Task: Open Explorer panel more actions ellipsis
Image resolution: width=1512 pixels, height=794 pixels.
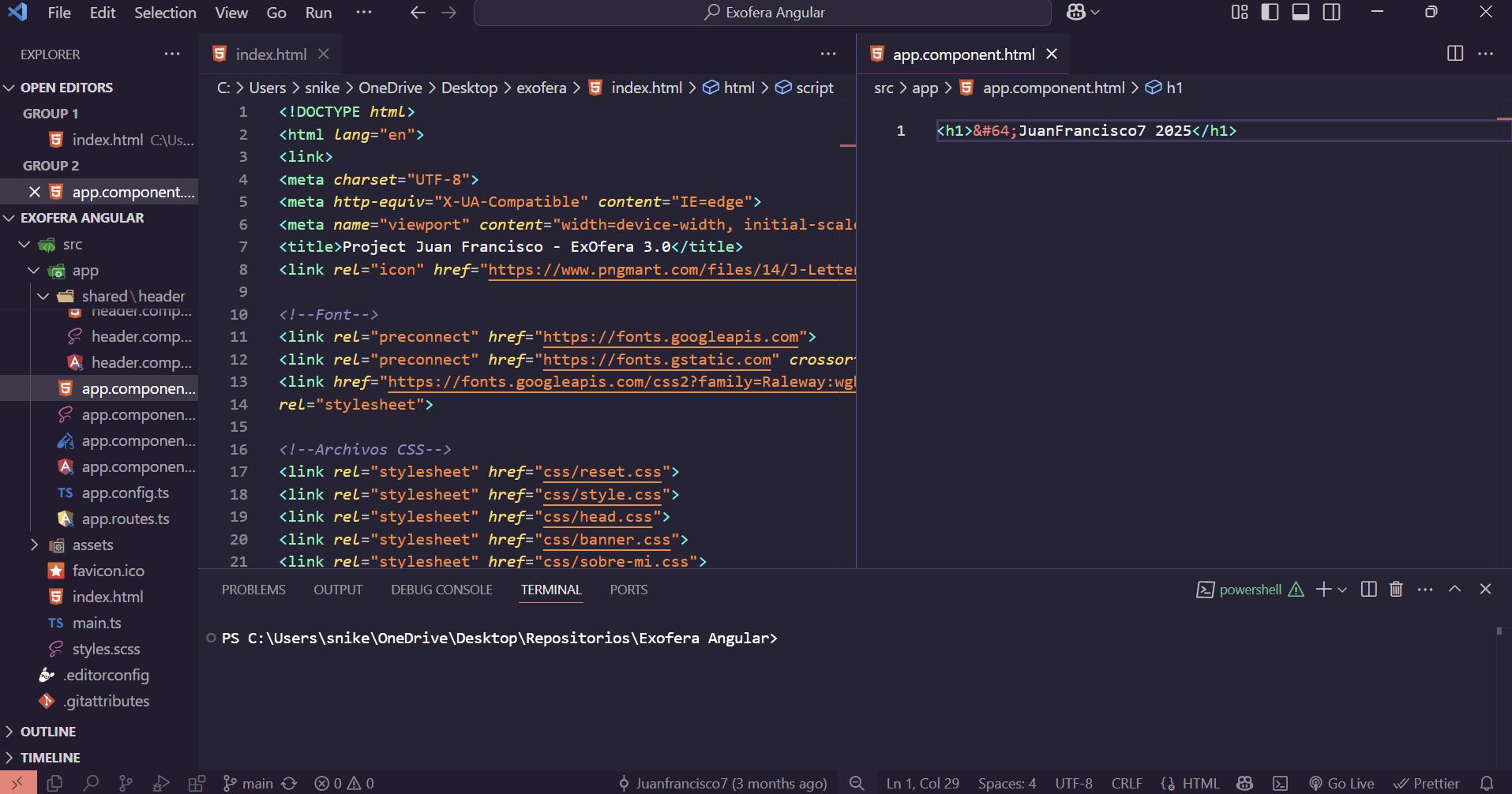Action: [172, 54]
